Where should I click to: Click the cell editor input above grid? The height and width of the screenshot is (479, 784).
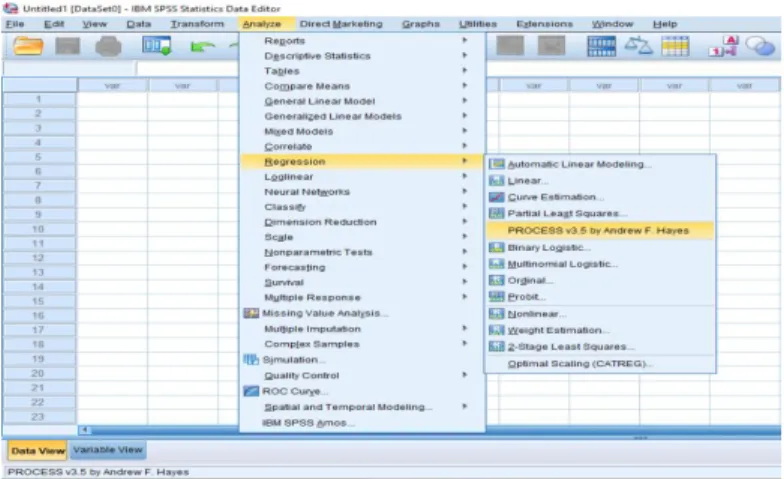tap(186, 68)
